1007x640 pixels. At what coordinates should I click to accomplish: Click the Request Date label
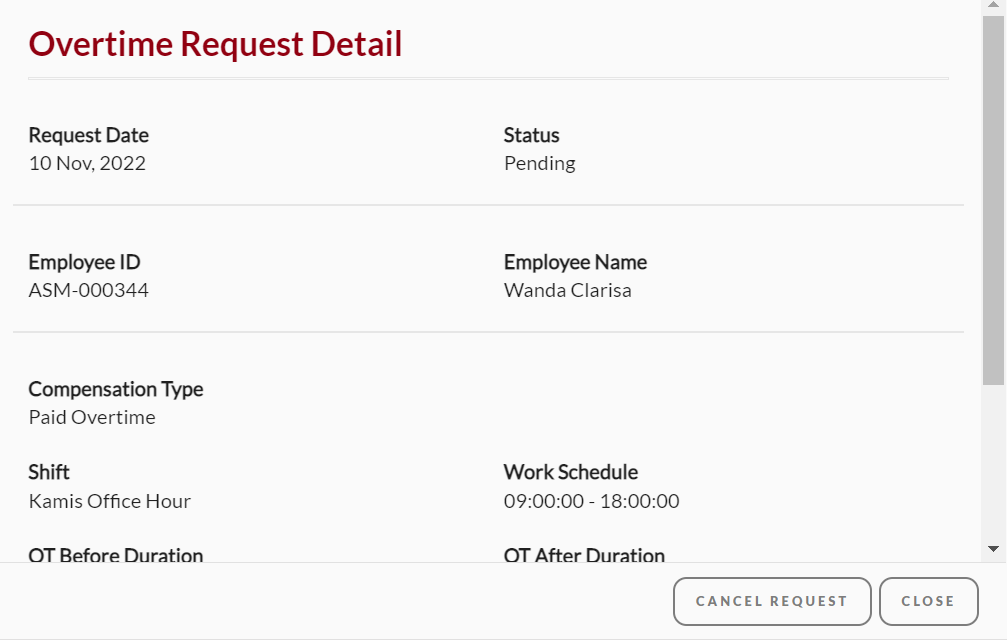(x=88, y=135)
